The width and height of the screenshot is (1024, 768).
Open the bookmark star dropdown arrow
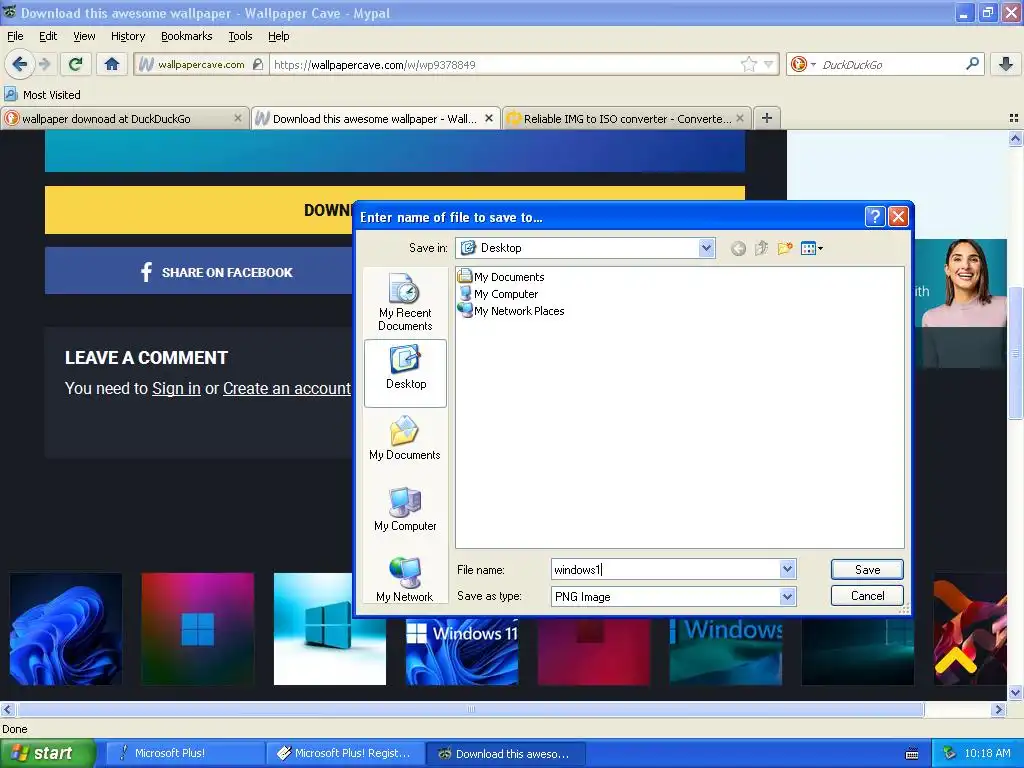[768, 64]
